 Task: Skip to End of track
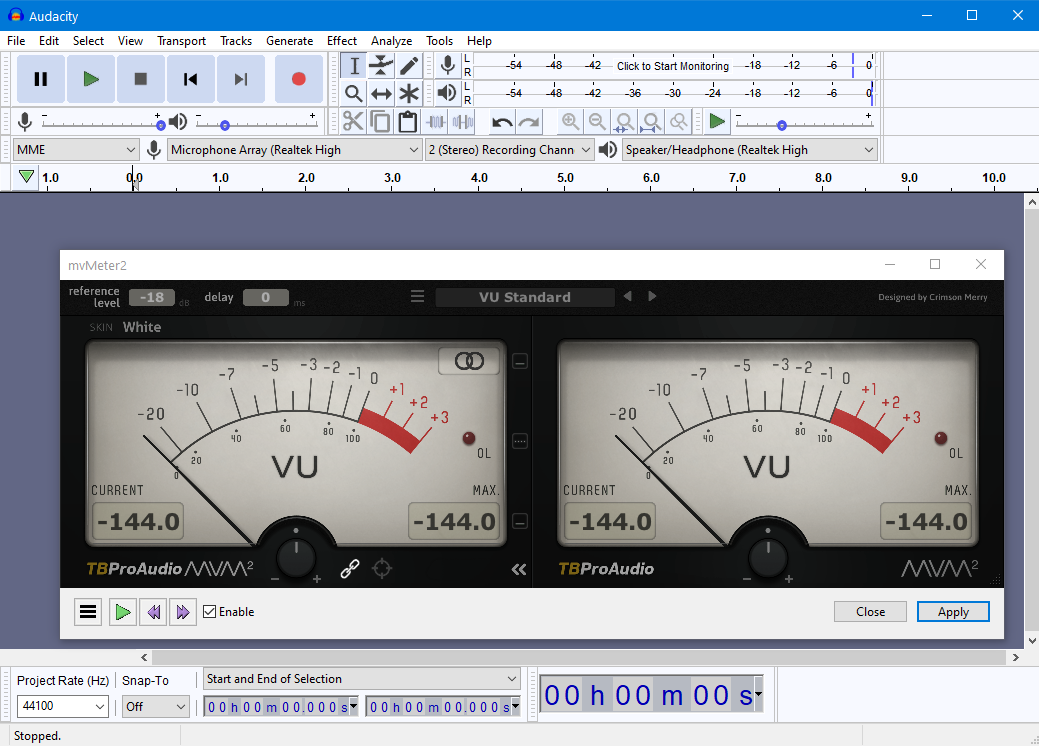[x=241, y=79]
